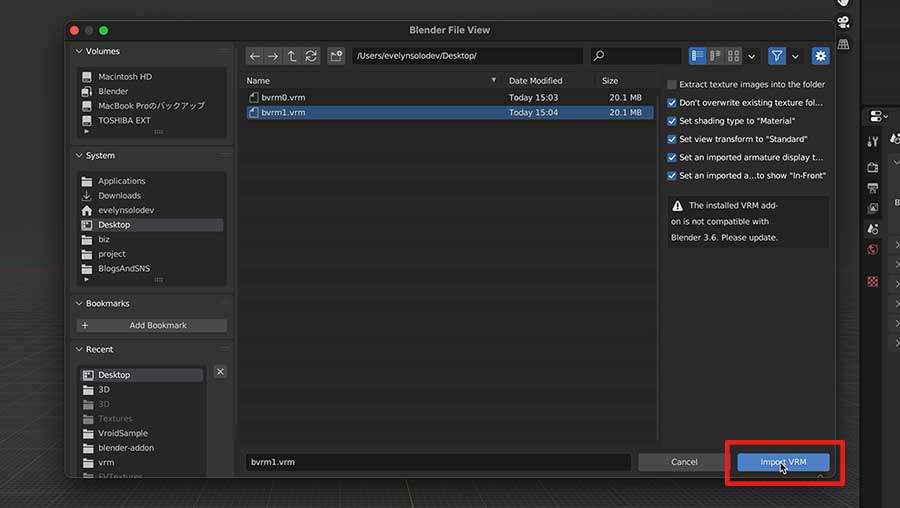Image resolution: width=900 pixels, height=508 pixels.
Task: Toggle Set an imported armature display checkbox
Action: coord(672,157)
